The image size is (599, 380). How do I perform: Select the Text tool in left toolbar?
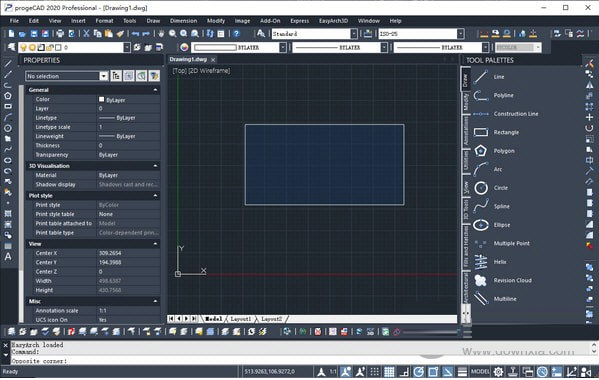(x=8, y=257)
